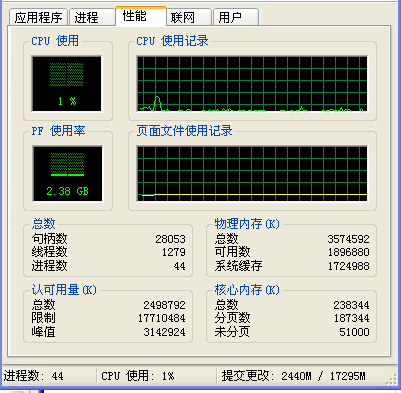Select the 性能 tab
Screen dimensions: 401x393
[141, 16]
